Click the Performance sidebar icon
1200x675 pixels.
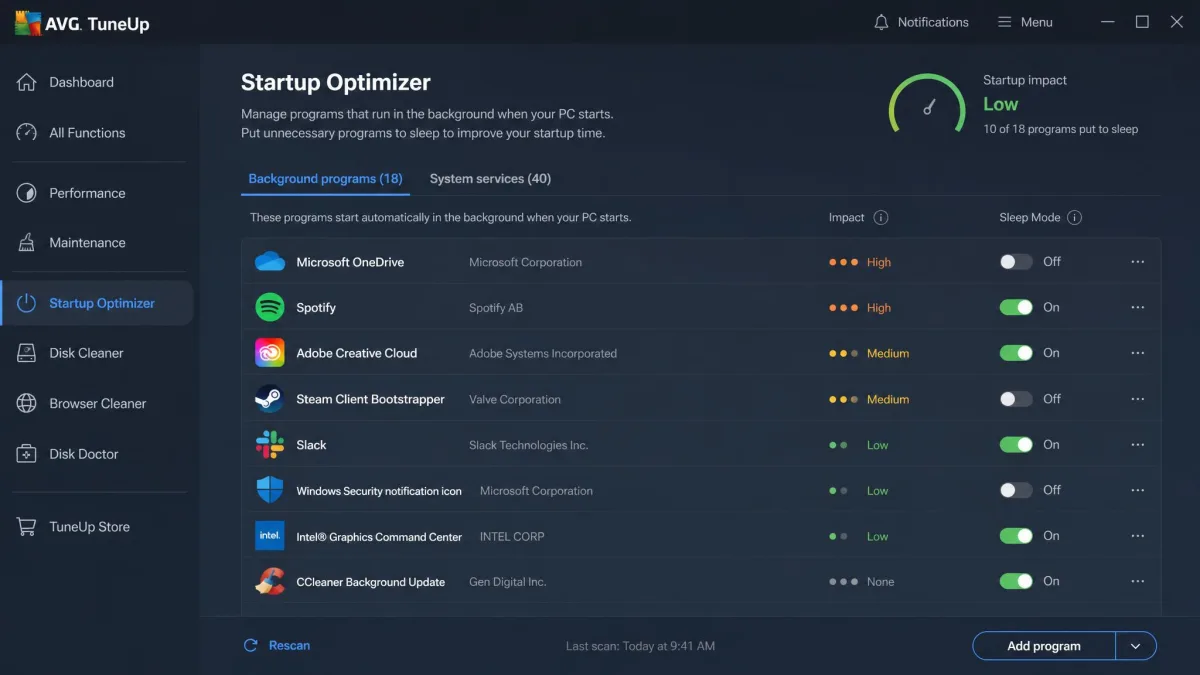point(27,193)
